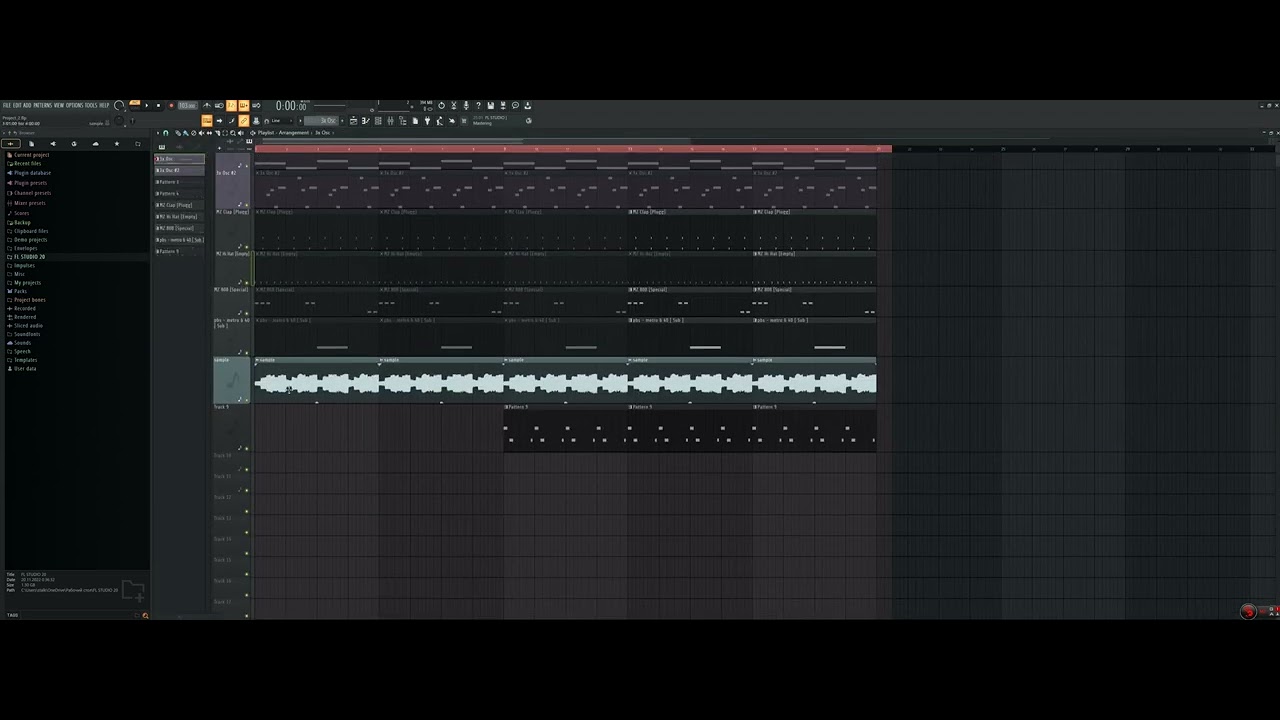Click the cloud tab icon in browser

click(x=96, y=144)
